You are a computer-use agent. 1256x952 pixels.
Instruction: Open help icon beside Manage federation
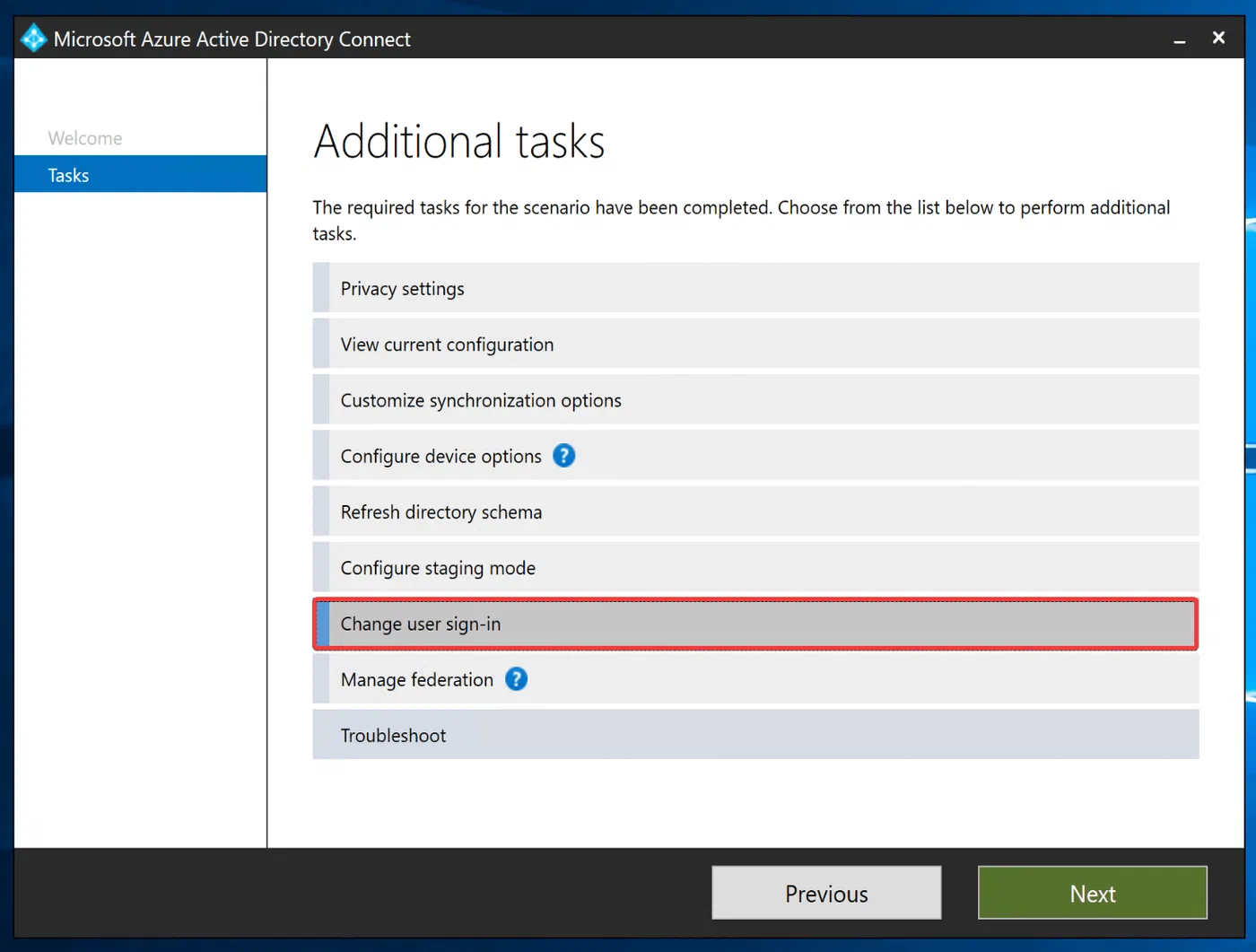point(516,679)
